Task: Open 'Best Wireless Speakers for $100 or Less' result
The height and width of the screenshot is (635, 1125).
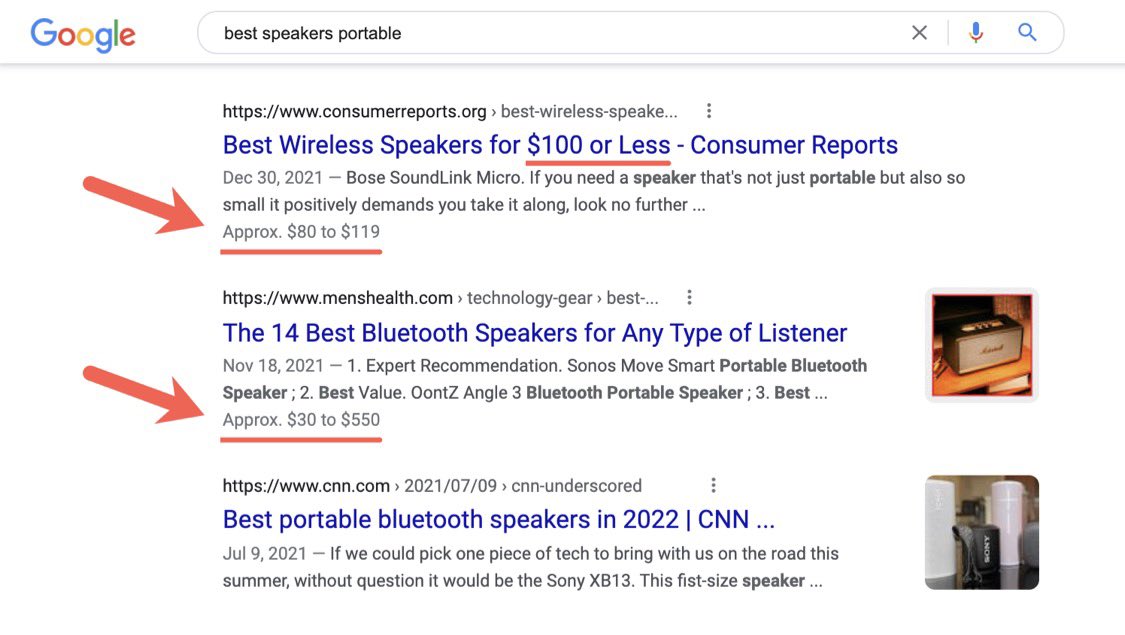Action: tap(560, 145)
